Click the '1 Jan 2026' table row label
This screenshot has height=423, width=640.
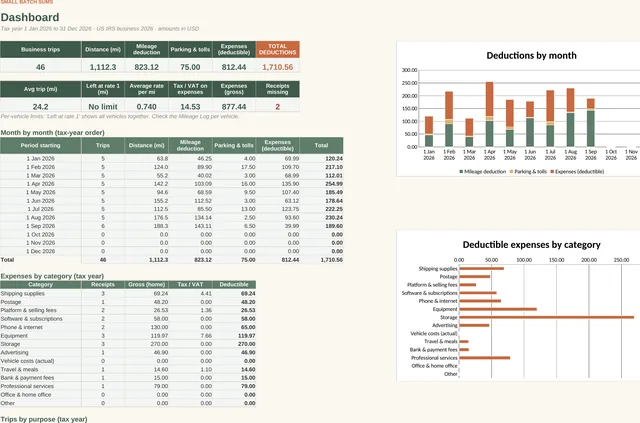[x=40, y=158]
